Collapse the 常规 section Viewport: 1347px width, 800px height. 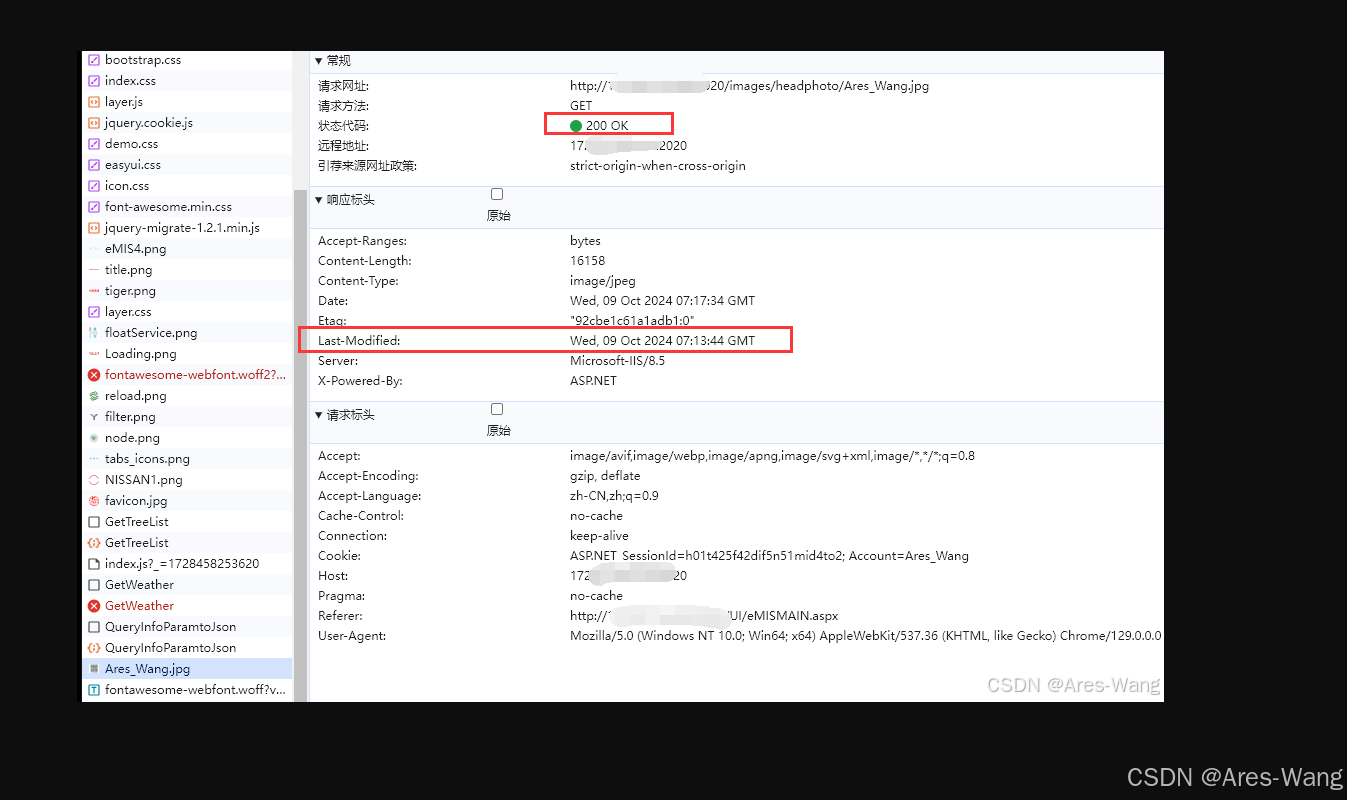(318, 61)
